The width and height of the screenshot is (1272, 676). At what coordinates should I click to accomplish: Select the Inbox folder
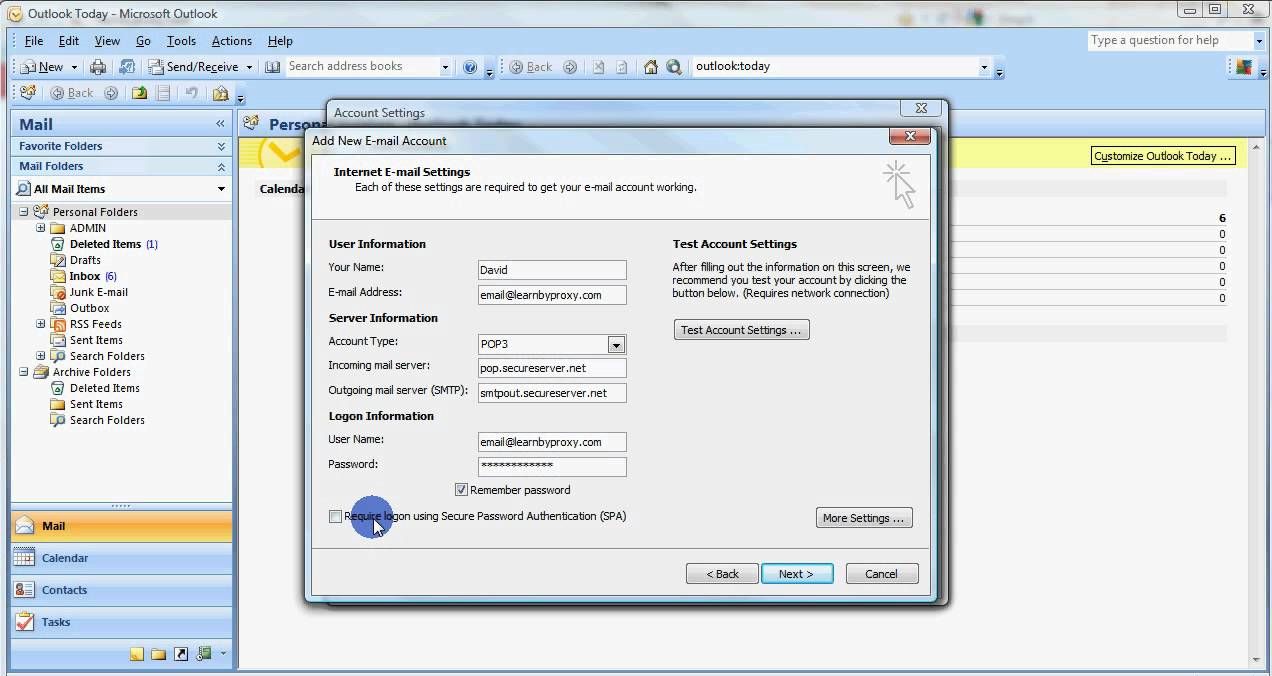[x=85, y=276]
